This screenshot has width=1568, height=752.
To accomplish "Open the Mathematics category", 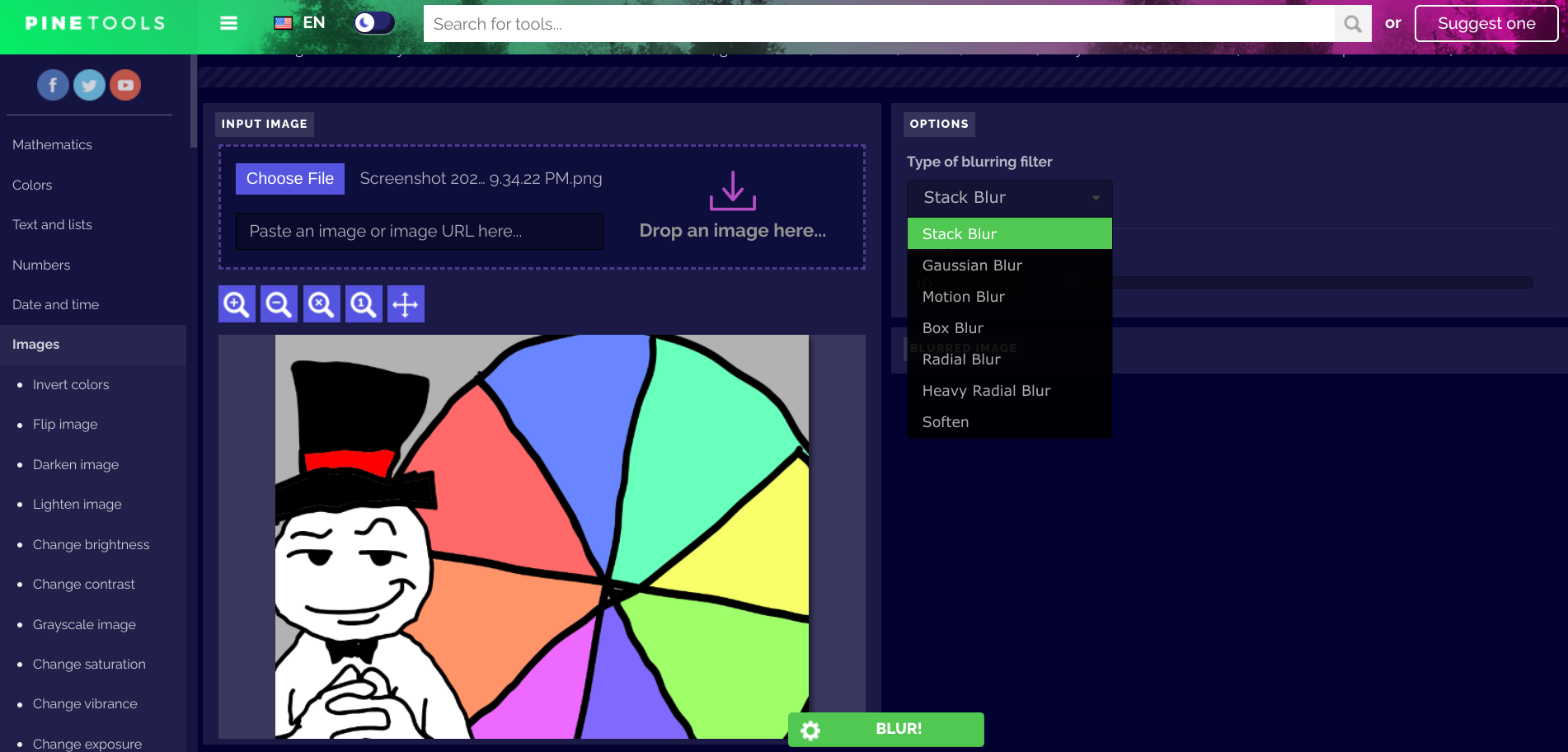I will tap(52, 144).
